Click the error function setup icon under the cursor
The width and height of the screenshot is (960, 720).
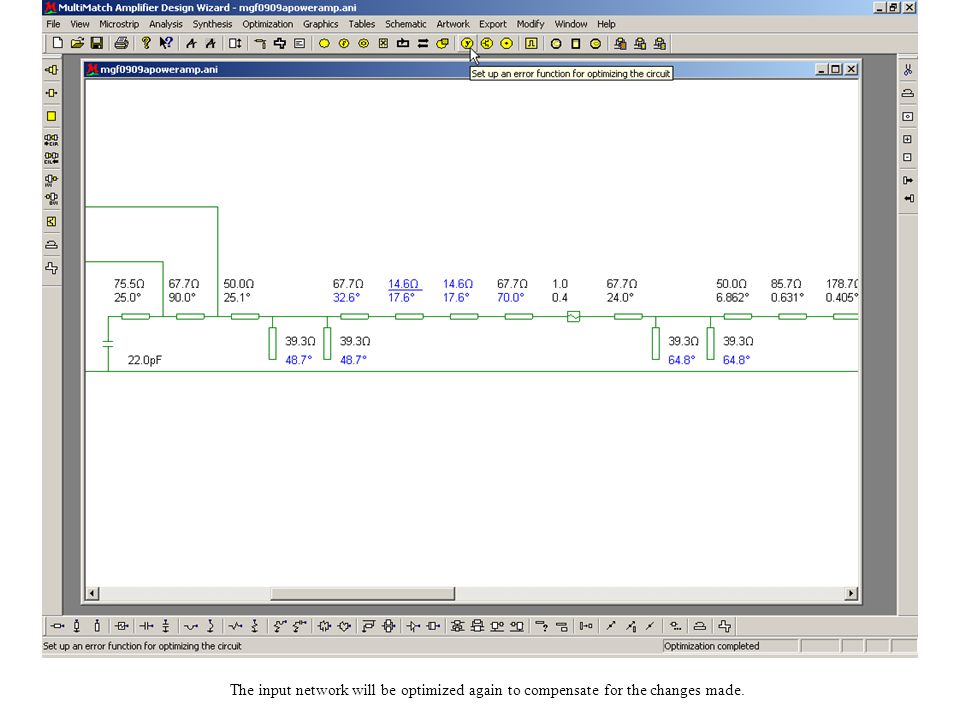coord(467,43)
